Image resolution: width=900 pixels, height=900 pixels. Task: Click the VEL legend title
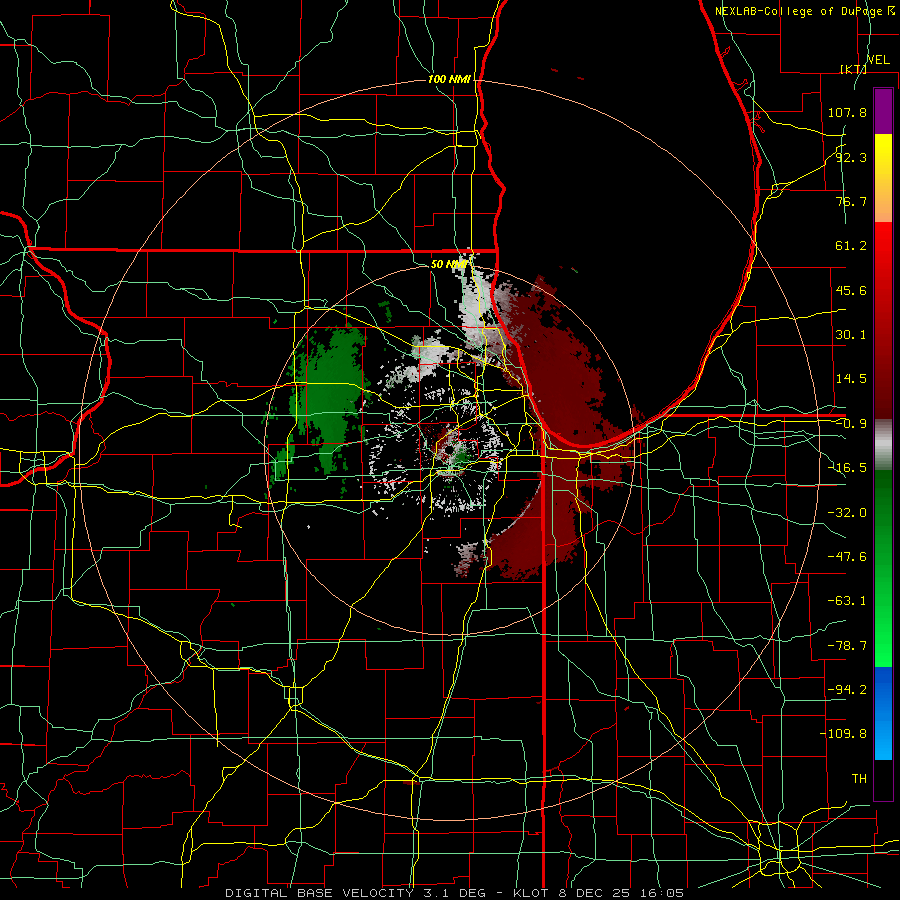tap(878, 60)
